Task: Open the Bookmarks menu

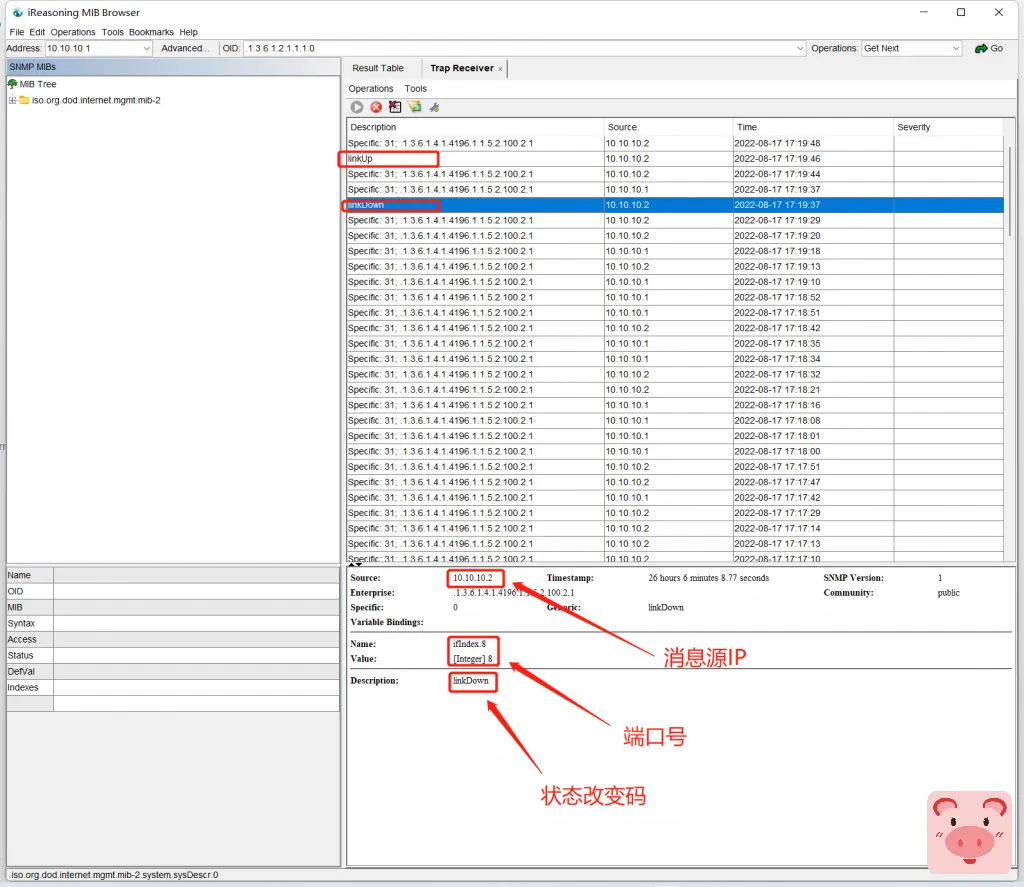Action: coord(151,32)
